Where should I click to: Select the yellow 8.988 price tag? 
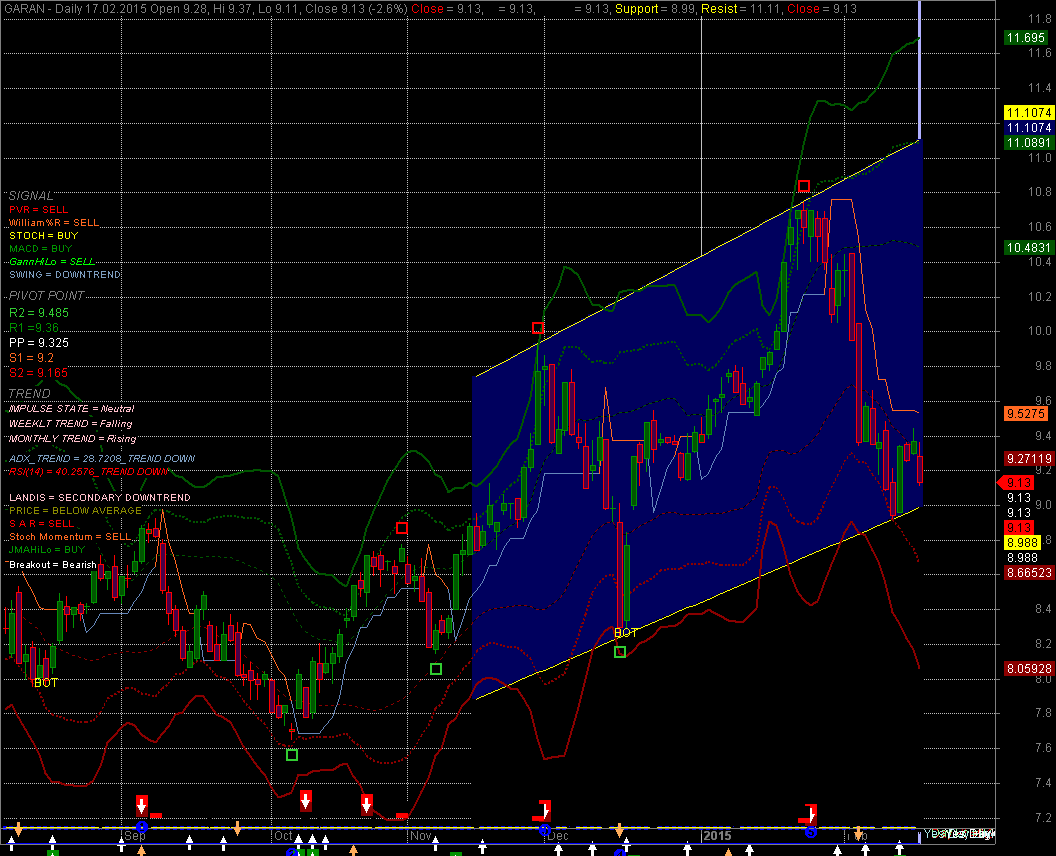click(x=1023, y=542)
